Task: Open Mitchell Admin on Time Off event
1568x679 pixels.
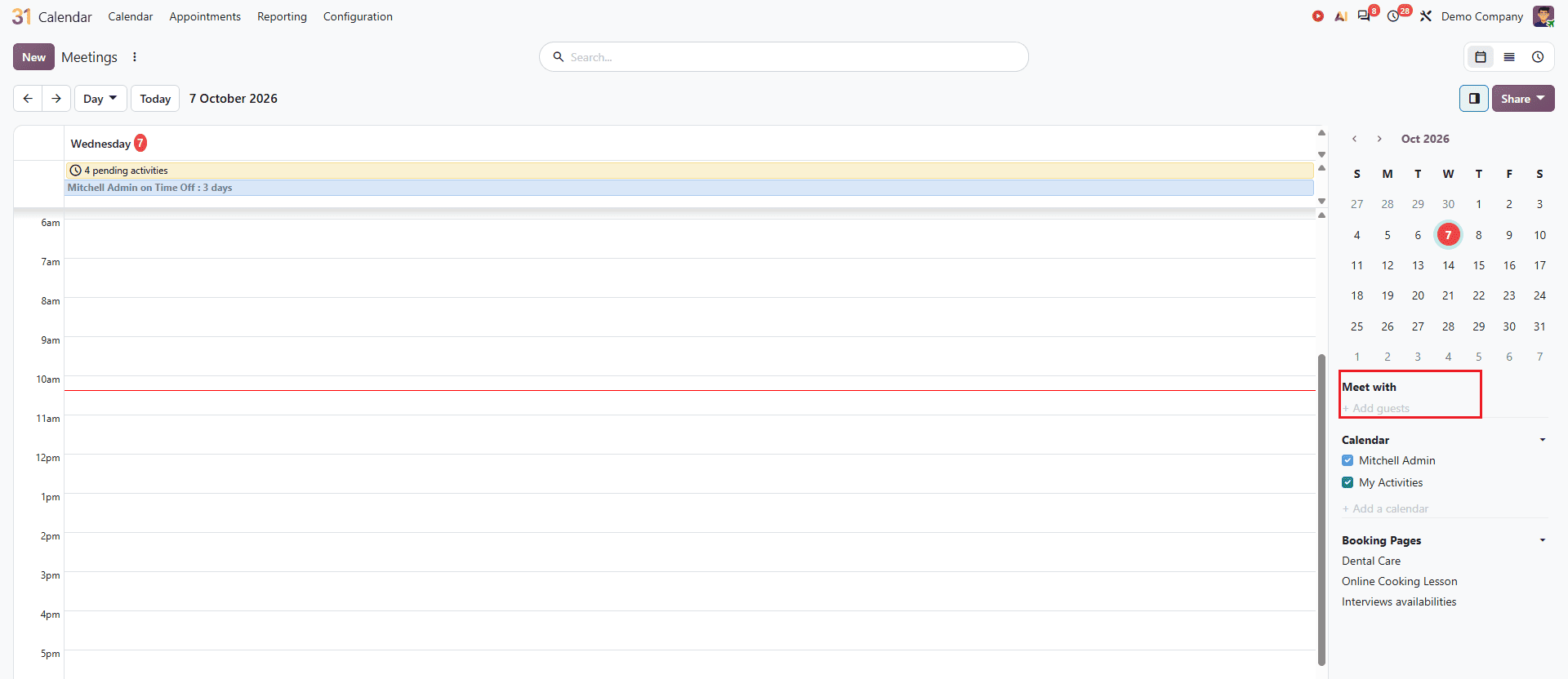Action: pyautogui.click(x=689, y=188)
